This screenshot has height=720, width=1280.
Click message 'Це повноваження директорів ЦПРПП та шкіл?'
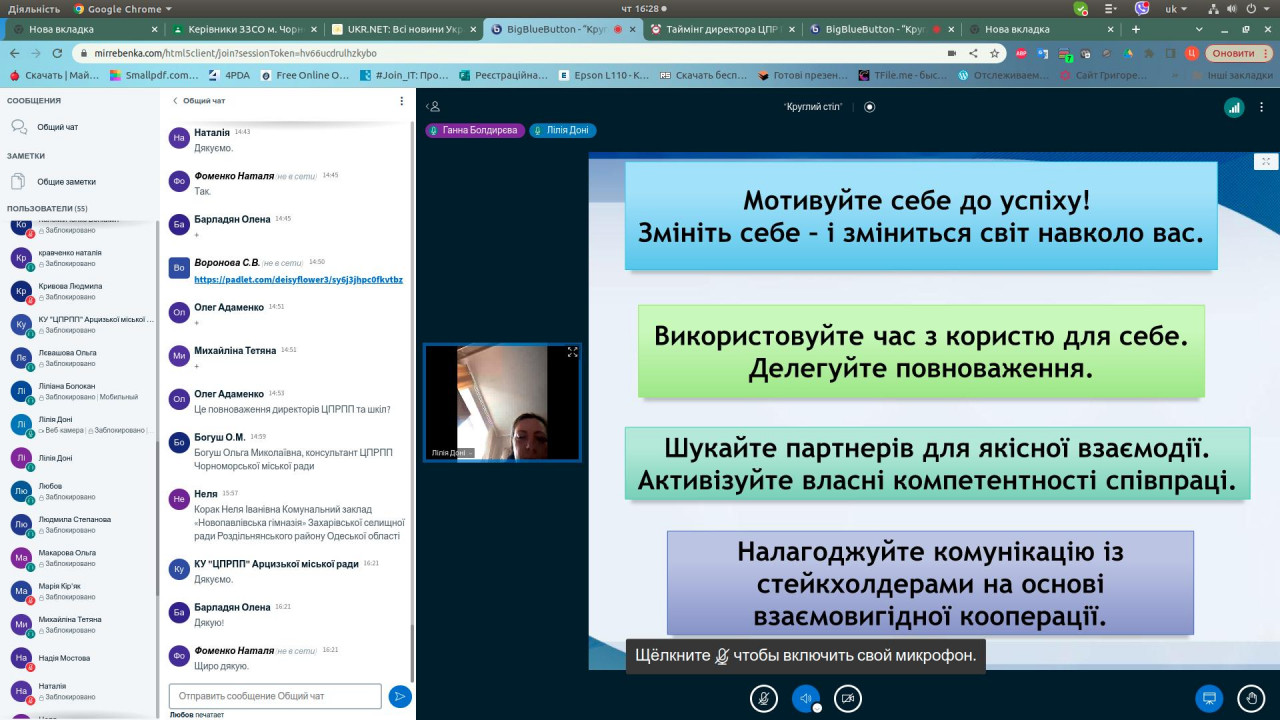pyautogui.click(x=292, y=409)
